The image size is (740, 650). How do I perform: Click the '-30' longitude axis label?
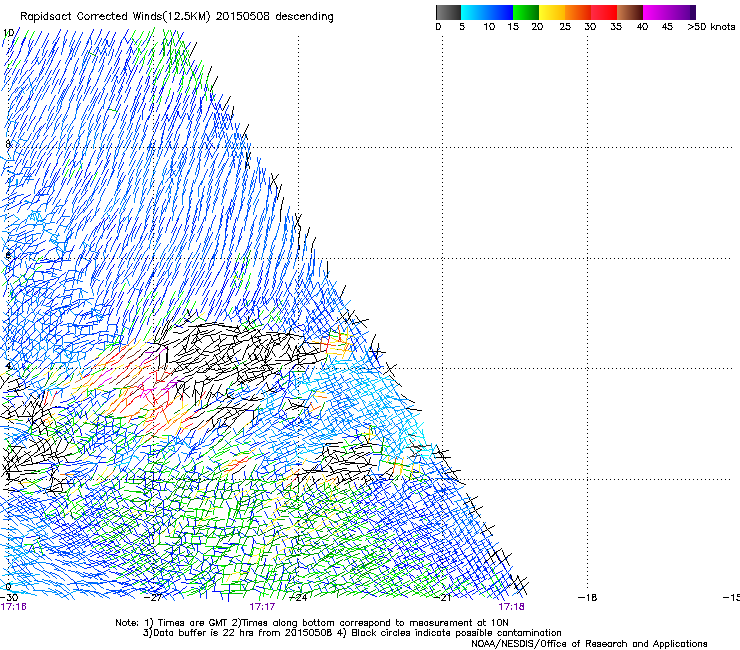[8, 598]
